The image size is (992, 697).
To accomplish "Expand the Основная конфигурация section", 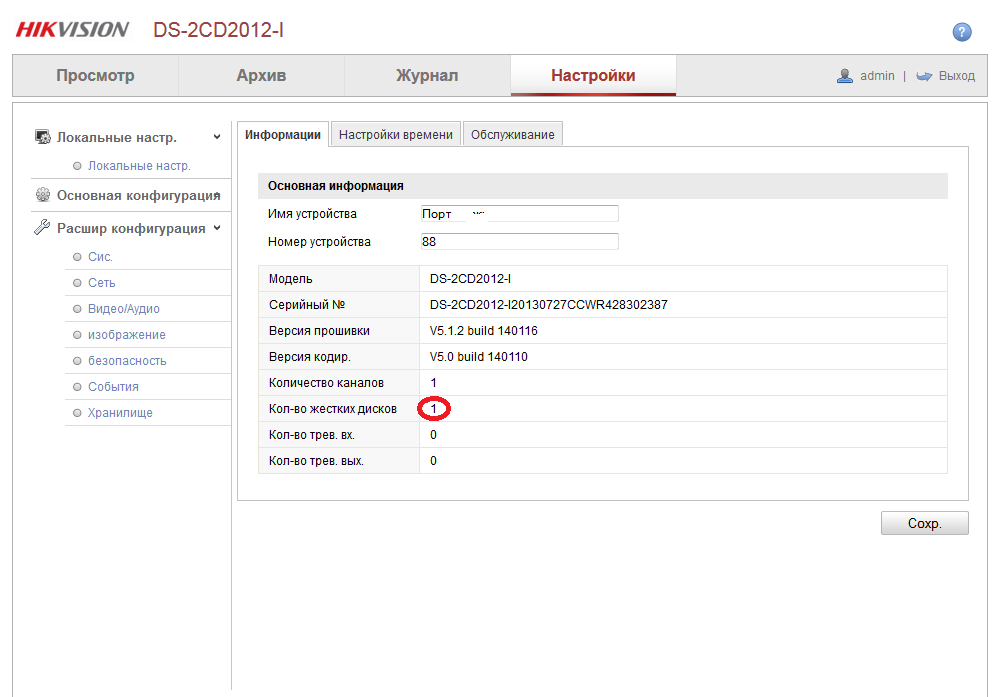I will tap(218, 195).
